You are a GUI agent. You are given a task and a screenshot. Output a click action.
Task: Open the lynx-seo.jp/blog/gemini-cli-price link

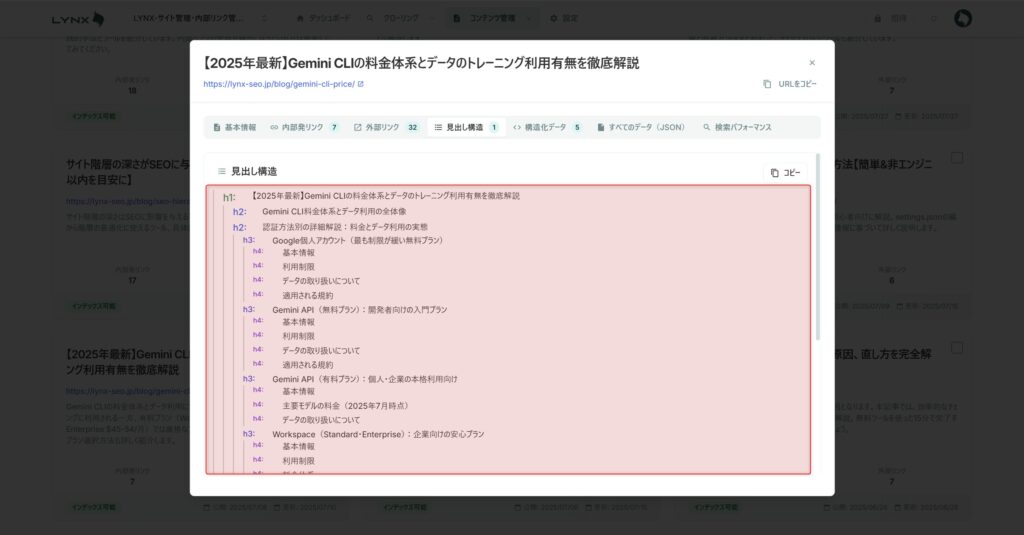[x=278, y=84]
